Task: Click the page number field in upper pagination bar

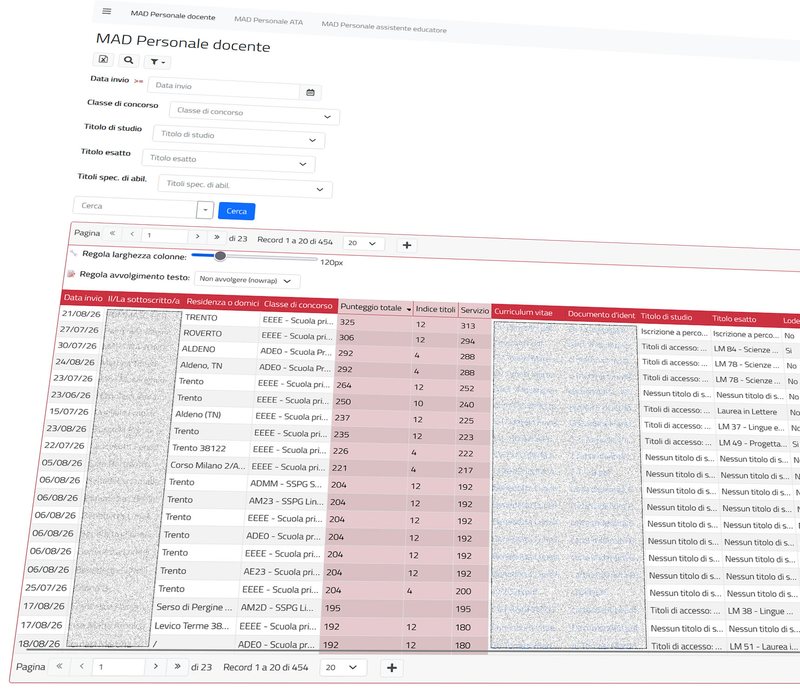Action: (164, 235)
